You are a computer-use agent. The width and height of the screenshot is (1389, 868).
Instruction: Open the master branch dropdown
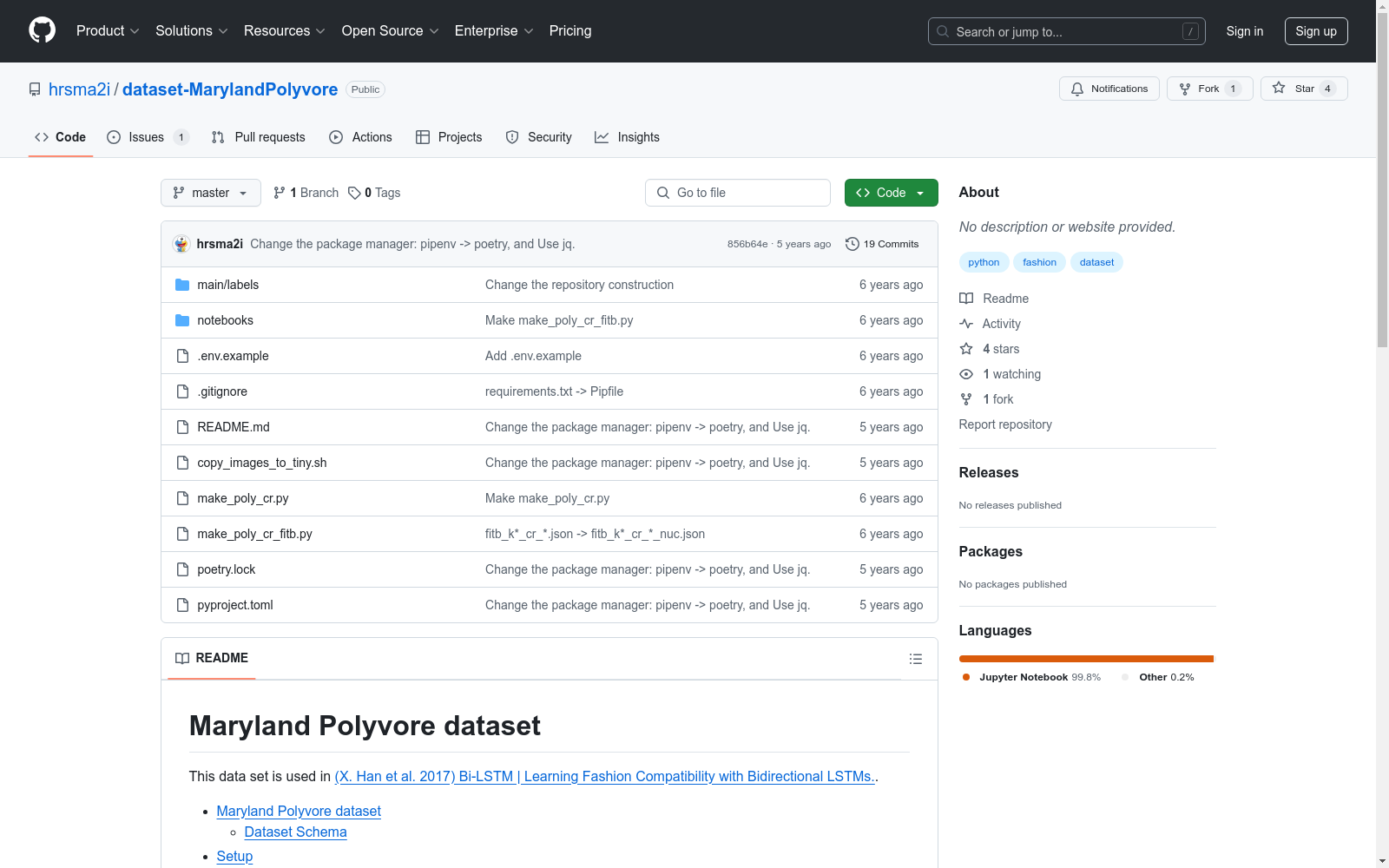click(x=211, y=193)
